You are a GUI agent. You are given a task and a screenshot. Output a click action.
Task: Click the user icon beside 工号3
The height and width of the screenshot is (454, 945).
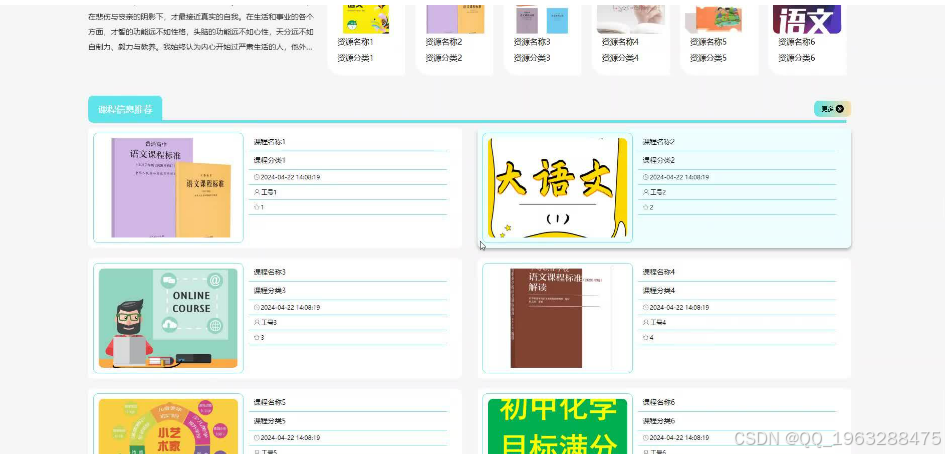click(257, 323)
